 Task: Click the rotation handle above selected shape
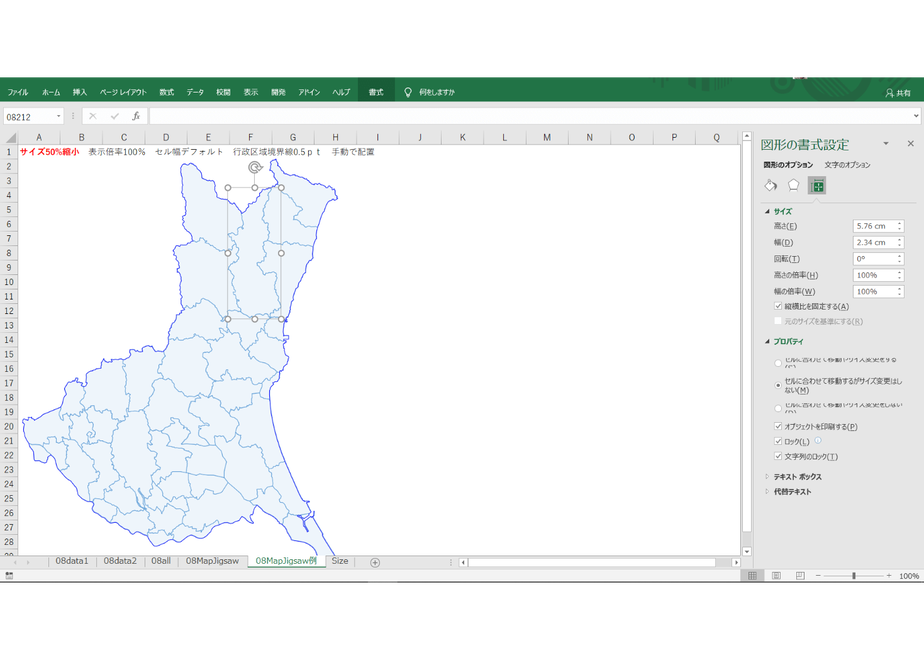[255, 167]
